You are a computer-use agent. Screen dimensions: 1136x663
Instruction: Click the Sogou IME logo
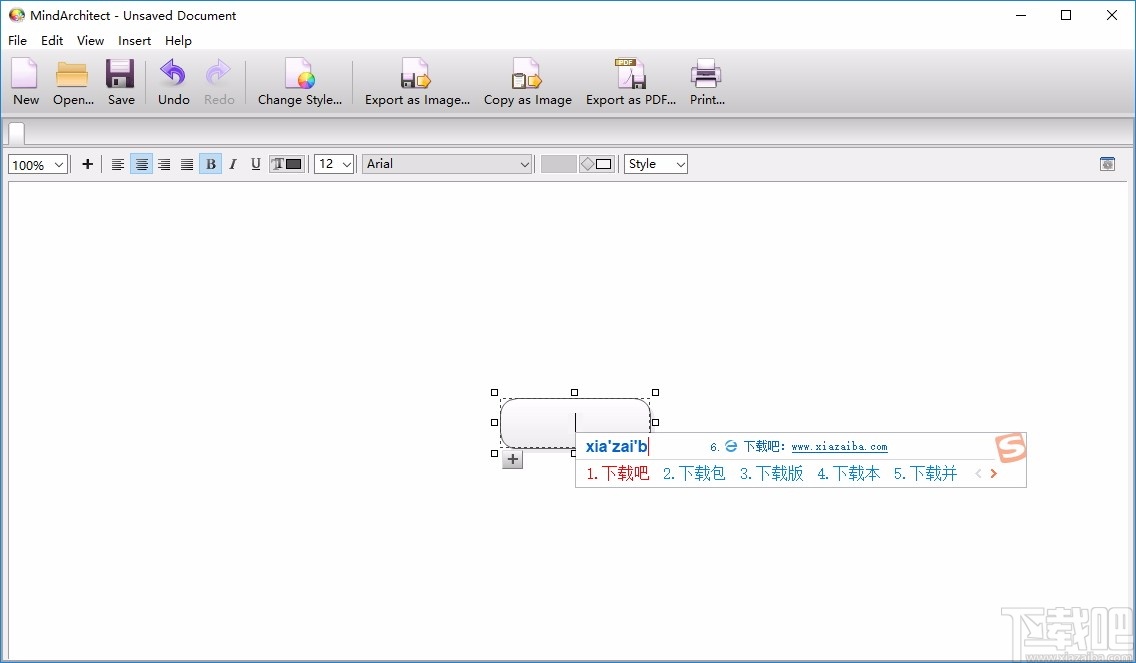tap(1011, 447)
